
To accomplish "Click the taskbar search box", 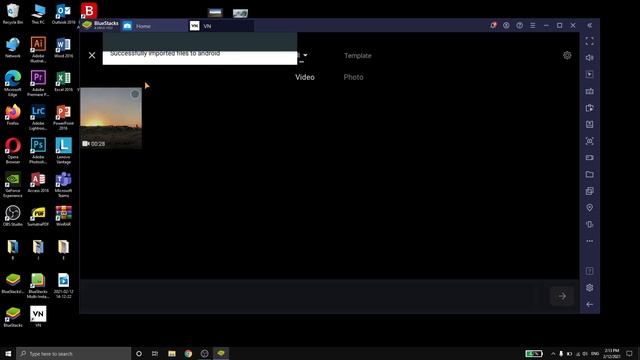I will pyautogui.click(x=73, y=353).
